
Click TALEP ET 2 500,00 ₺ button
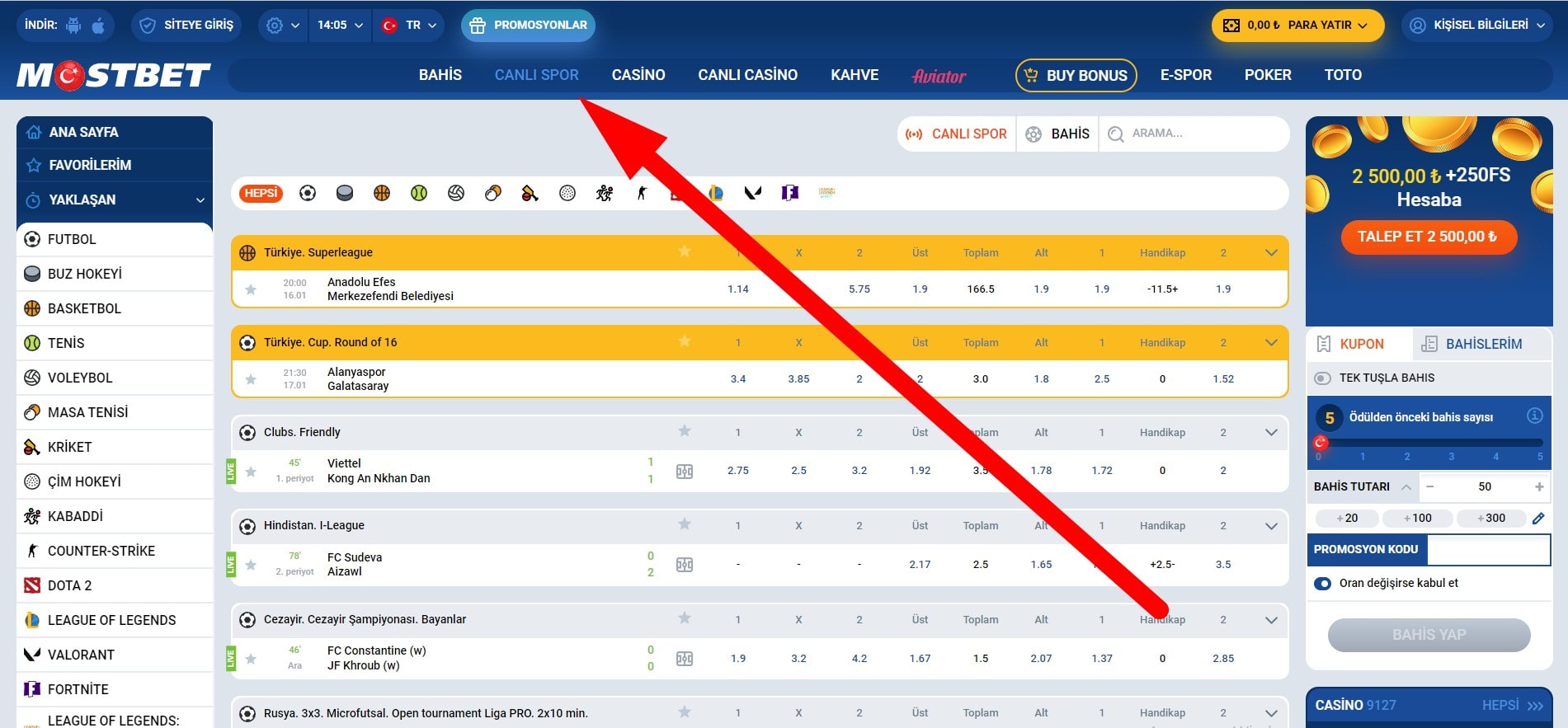1429,237
